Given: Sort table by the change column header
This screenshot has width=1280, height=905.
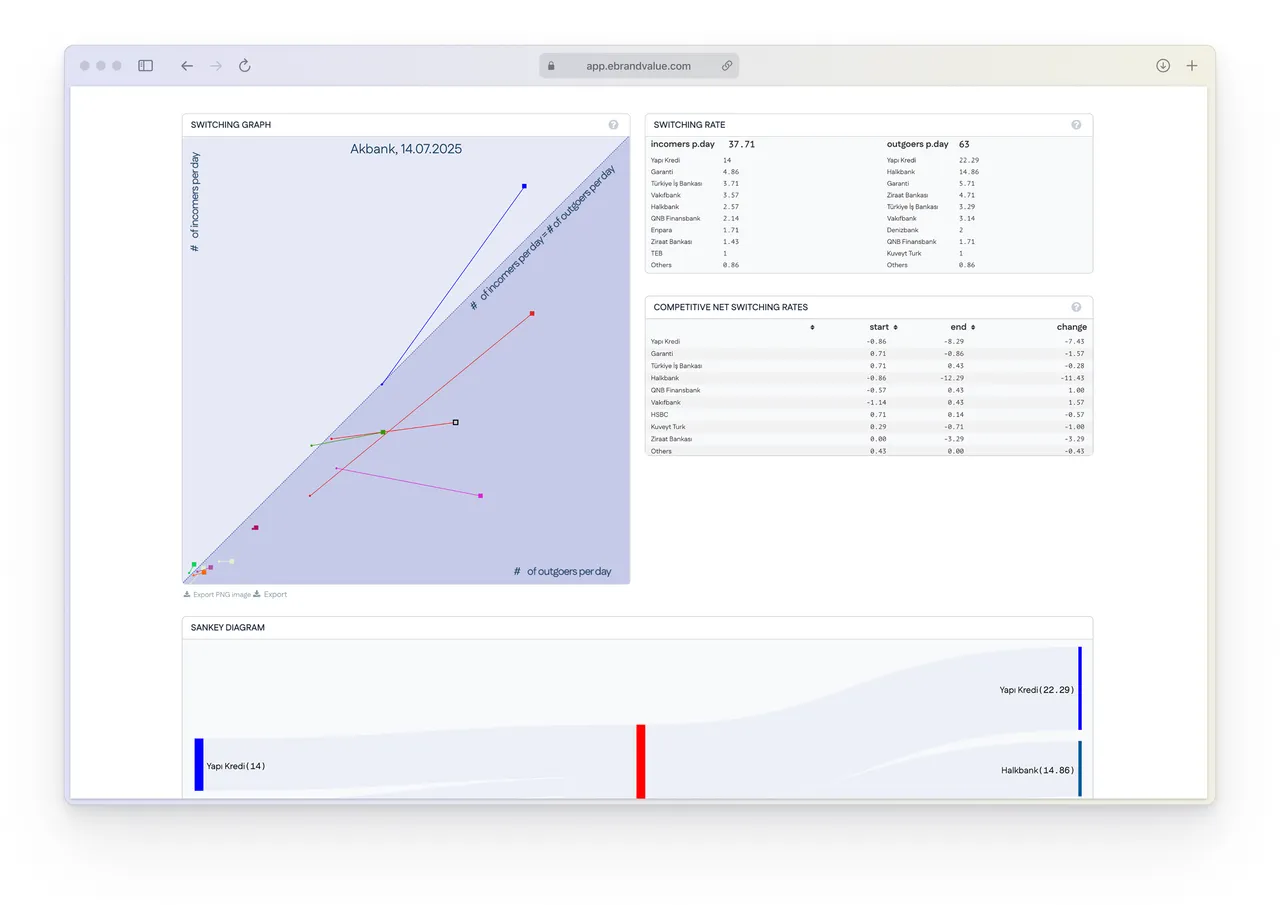Looking at the screenshot, I should 1071,327.
